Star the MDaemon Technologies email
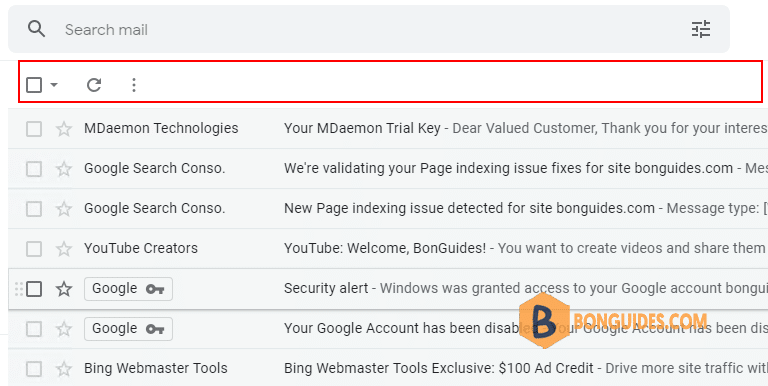 pos(64,129)
